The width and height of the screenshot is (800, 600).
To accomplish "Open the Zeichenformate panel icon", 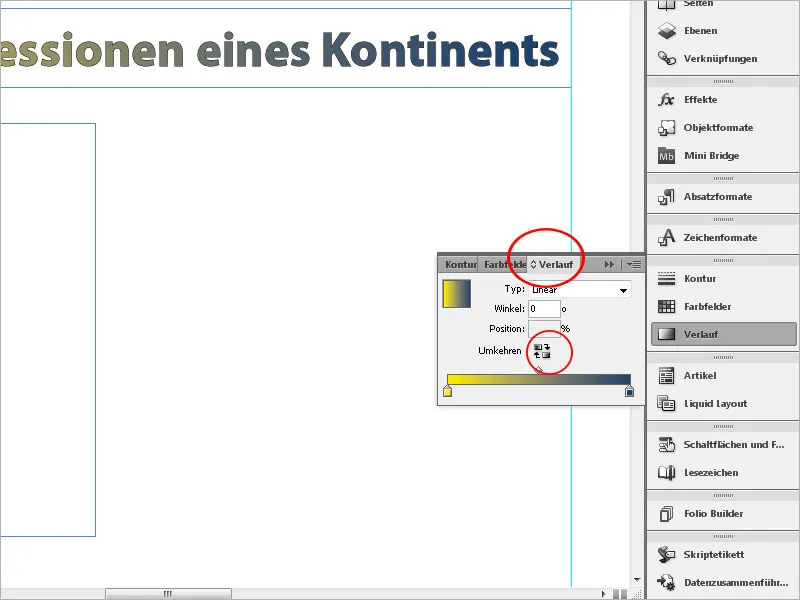I will (x=666, y=237).
